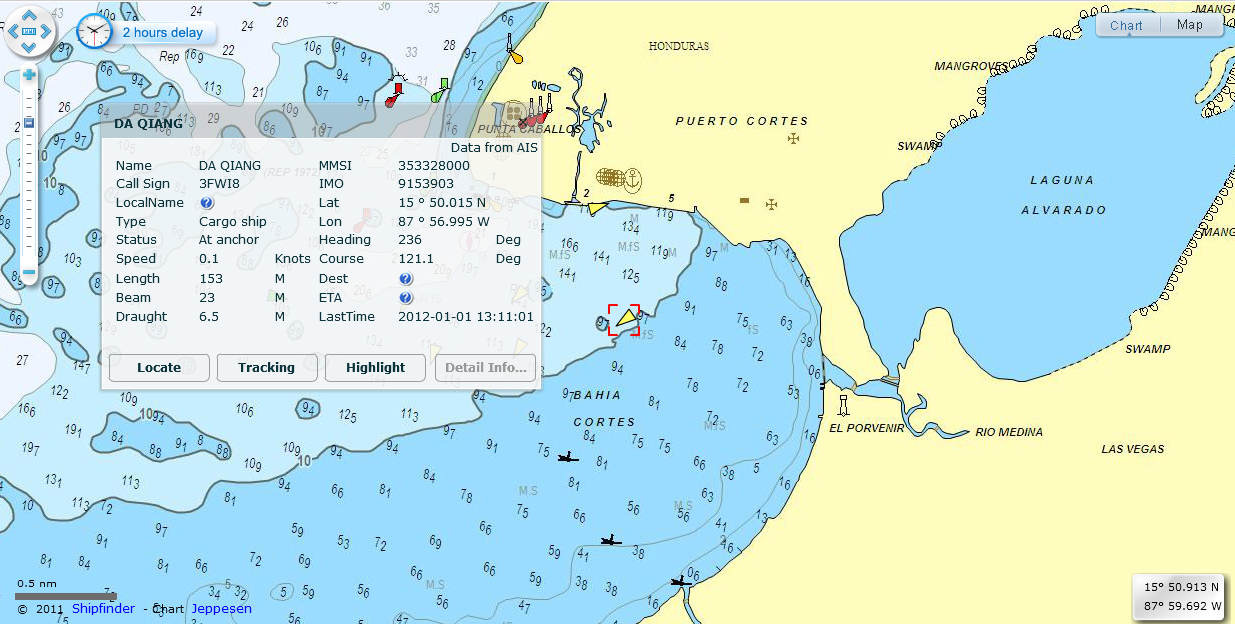Select the Chart view tab

click(x=1126, y=24)
